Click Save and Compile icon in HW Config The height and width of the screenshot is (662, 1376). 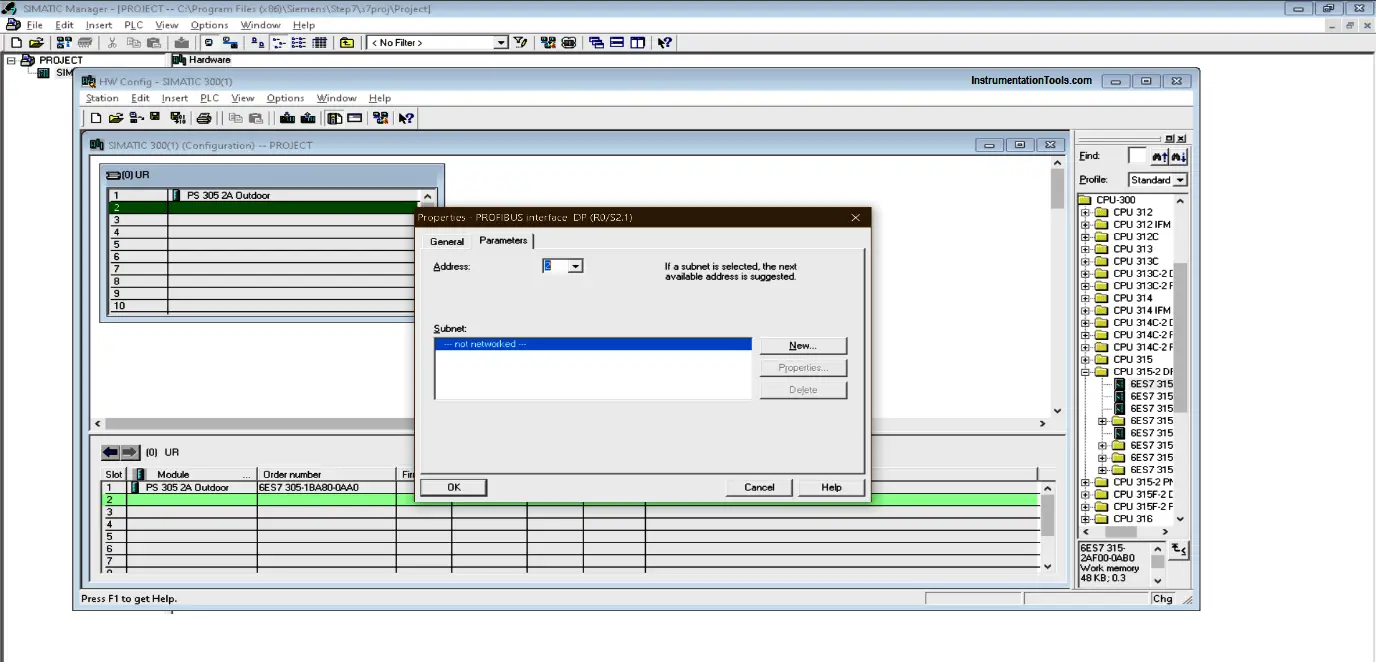pos(178,118)
